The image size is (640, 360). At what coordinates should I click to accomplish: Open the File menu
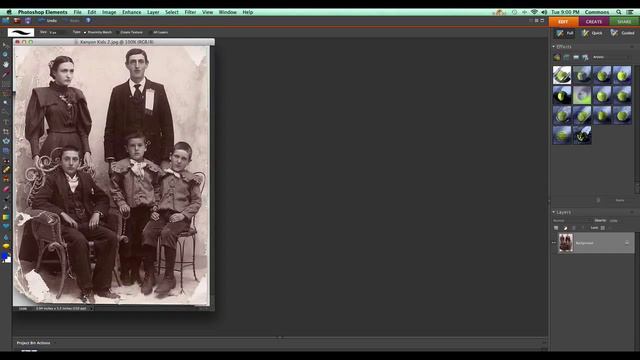point(77,12)
